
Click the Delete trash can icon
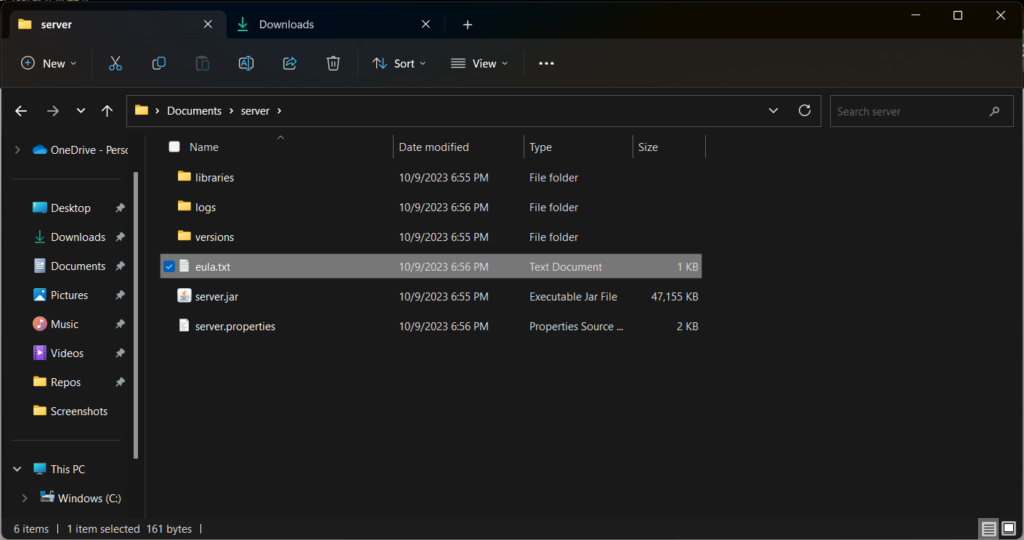[x=333, y=63]
